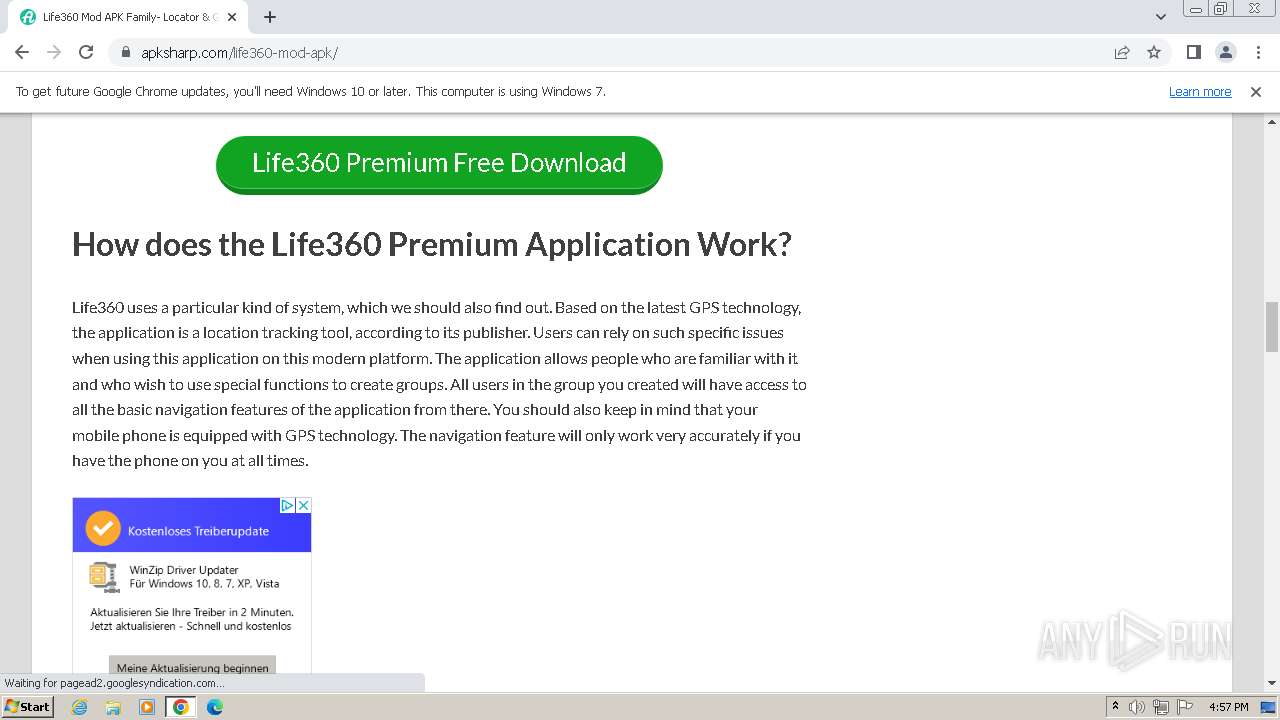
Task: Click Life360 Premium Free Download button
Action: coord(439,164)
